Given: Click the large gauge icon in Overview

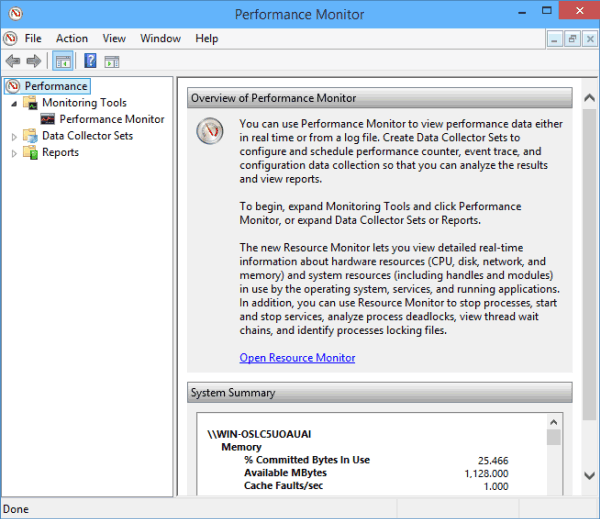Looking at the screenshot, I should click(210, 131).
